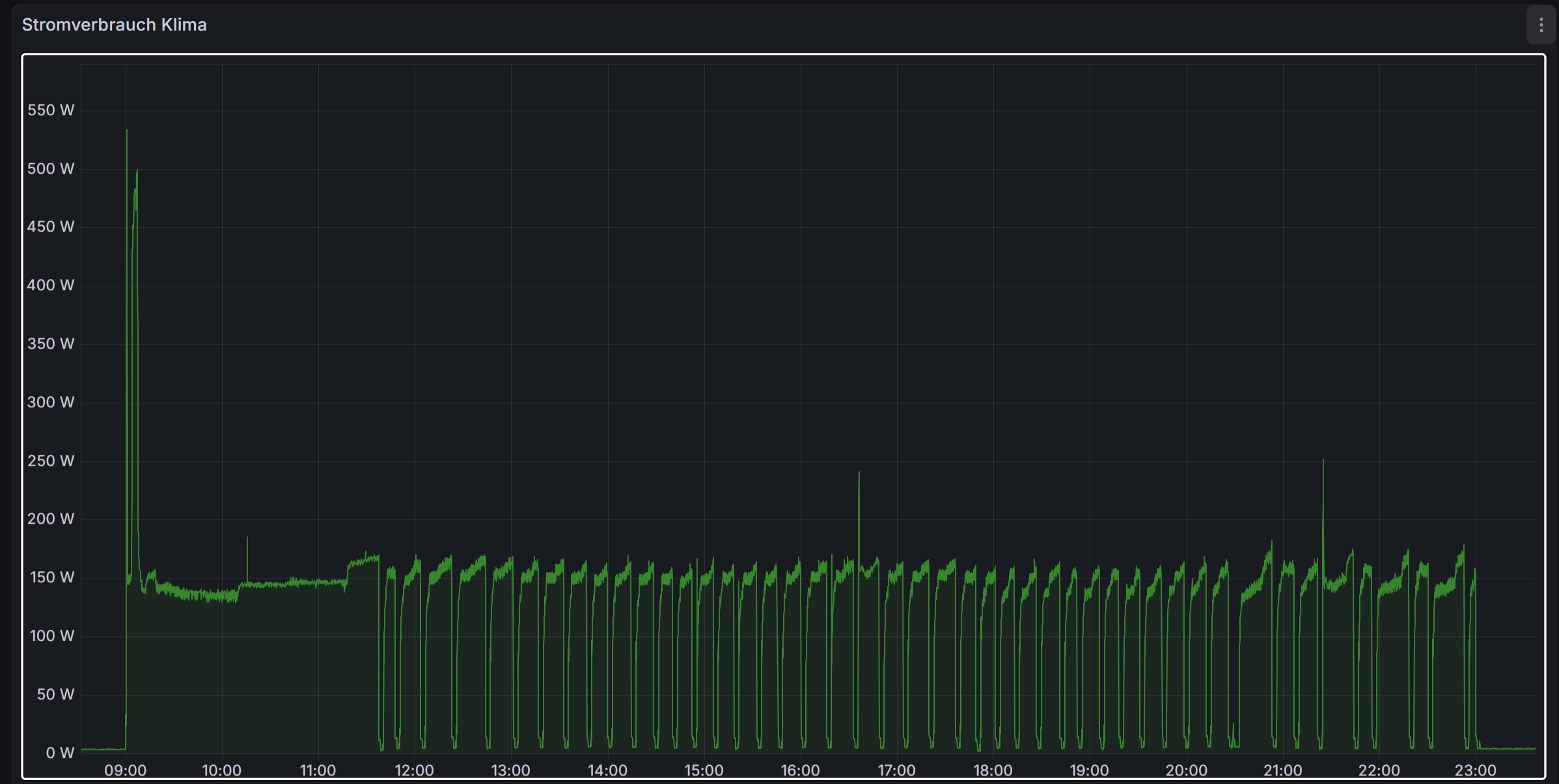This screenshot has width=1559, height=784.
Task: Click the 20:00 time axis label
Action: click(x=1186, y=770)
